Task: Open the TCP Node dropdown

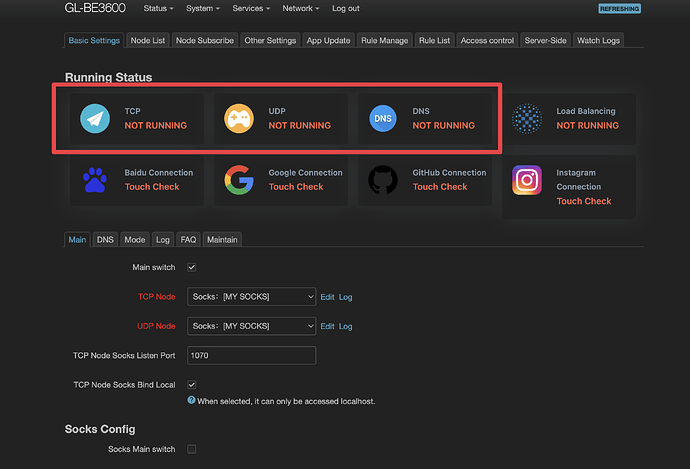Action: [251, 297]
